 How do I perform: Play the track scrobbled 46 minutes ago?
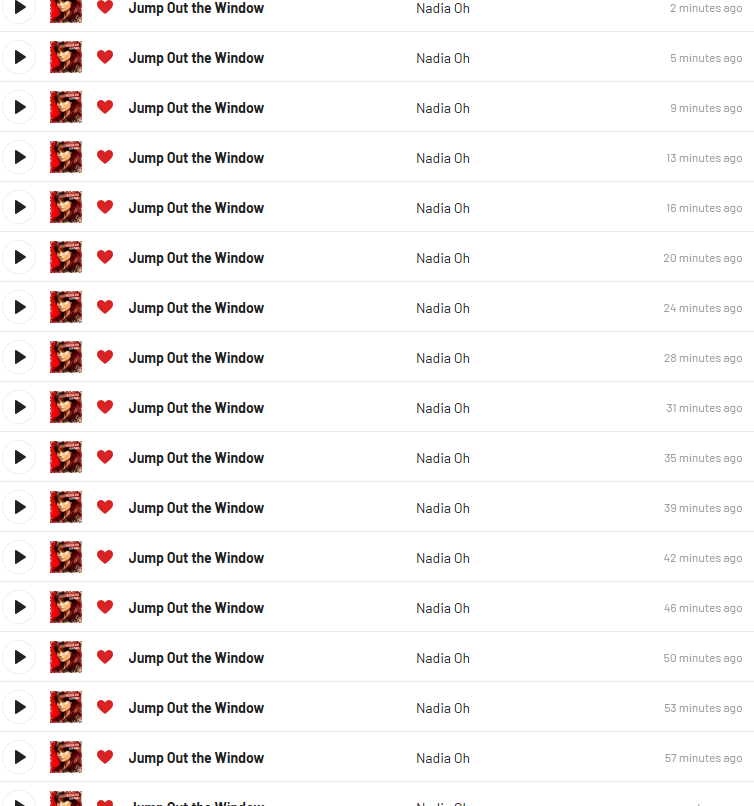20,607
